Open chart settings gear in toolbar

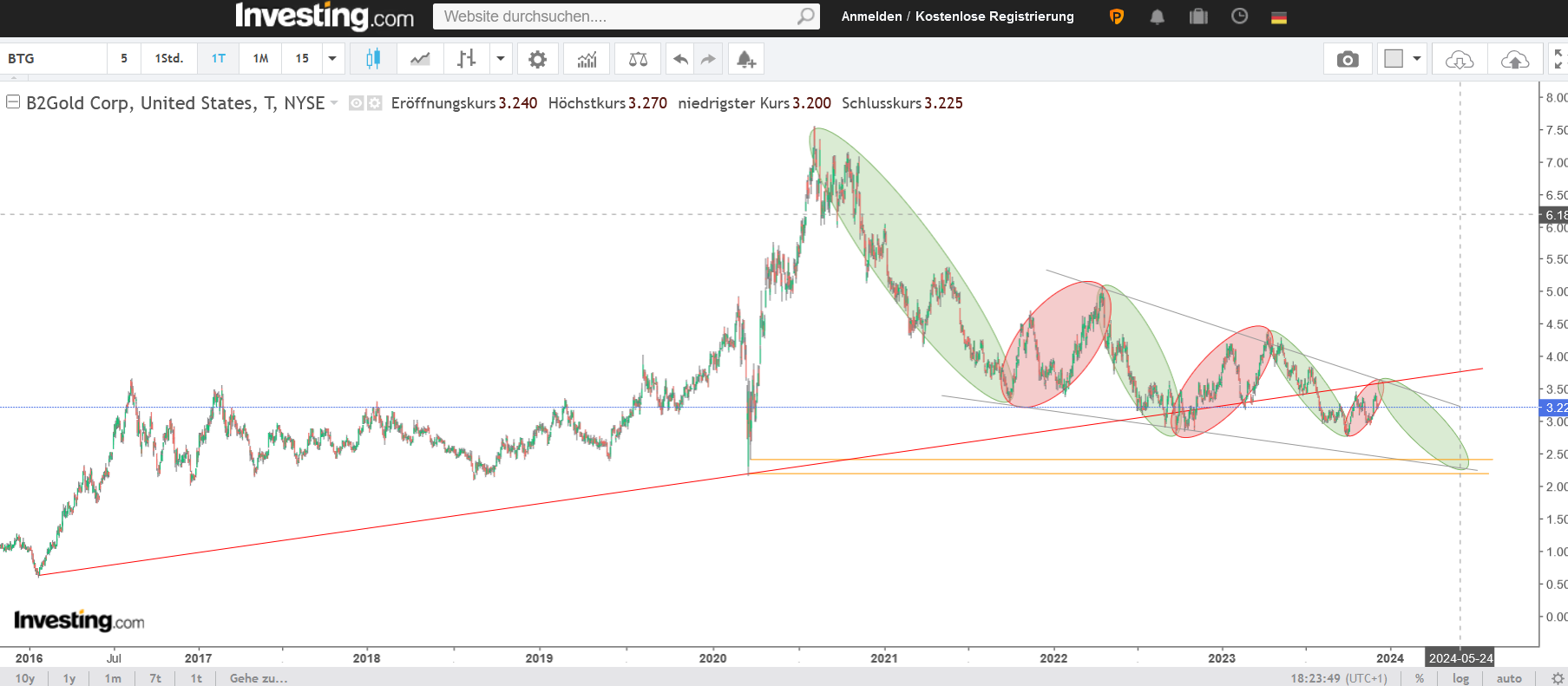[x=538, y=59]
